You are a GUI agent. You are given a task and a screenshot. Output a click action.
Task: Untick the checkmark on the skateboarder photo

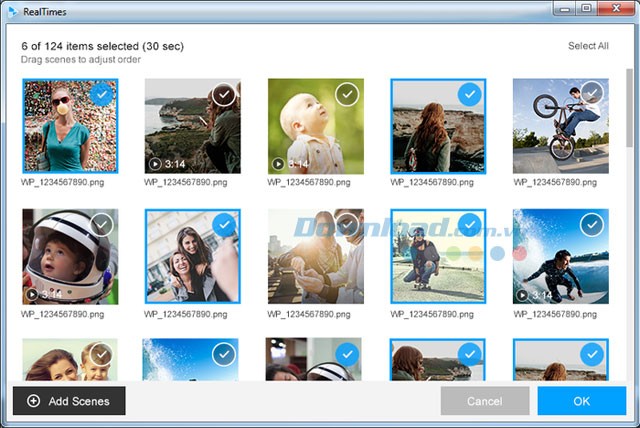coord(469,224)
